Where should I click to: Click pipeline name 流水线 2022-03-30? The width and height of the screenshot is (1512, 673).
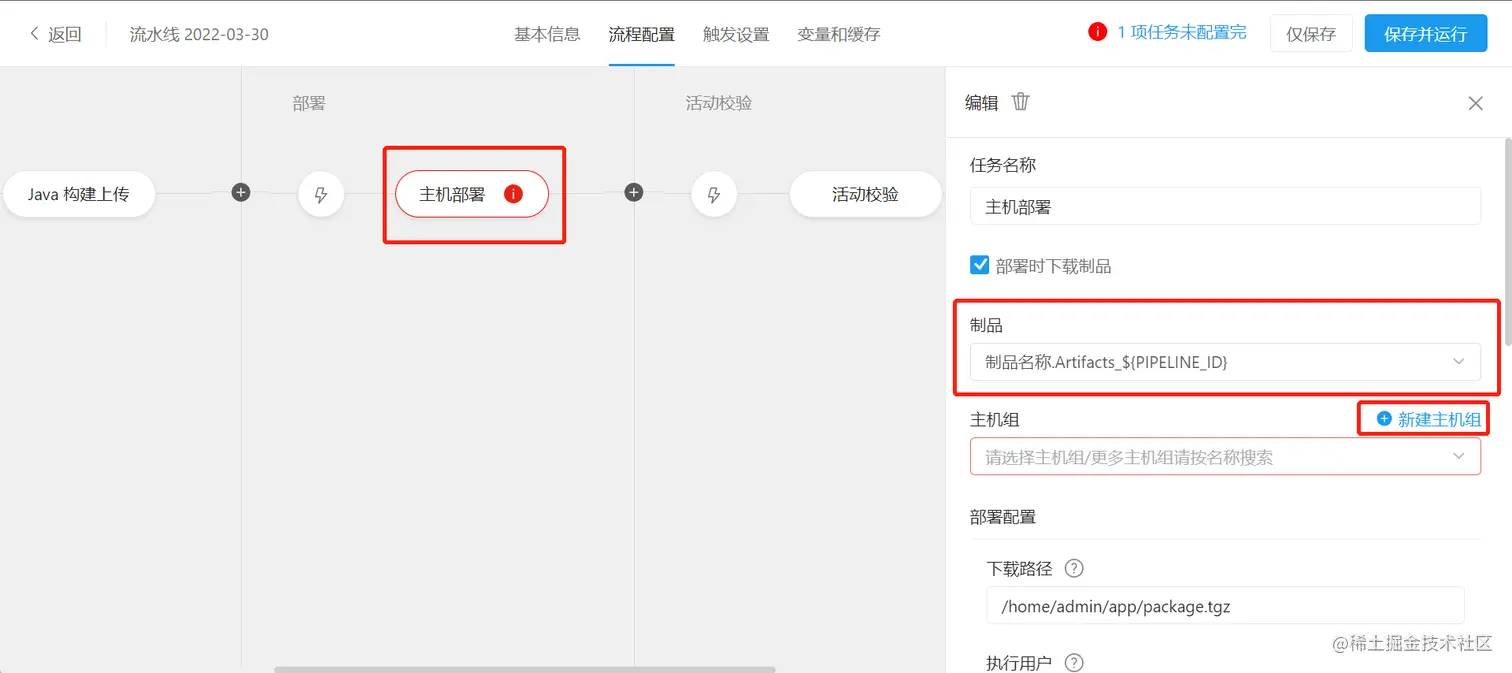(x=199, y=34)
